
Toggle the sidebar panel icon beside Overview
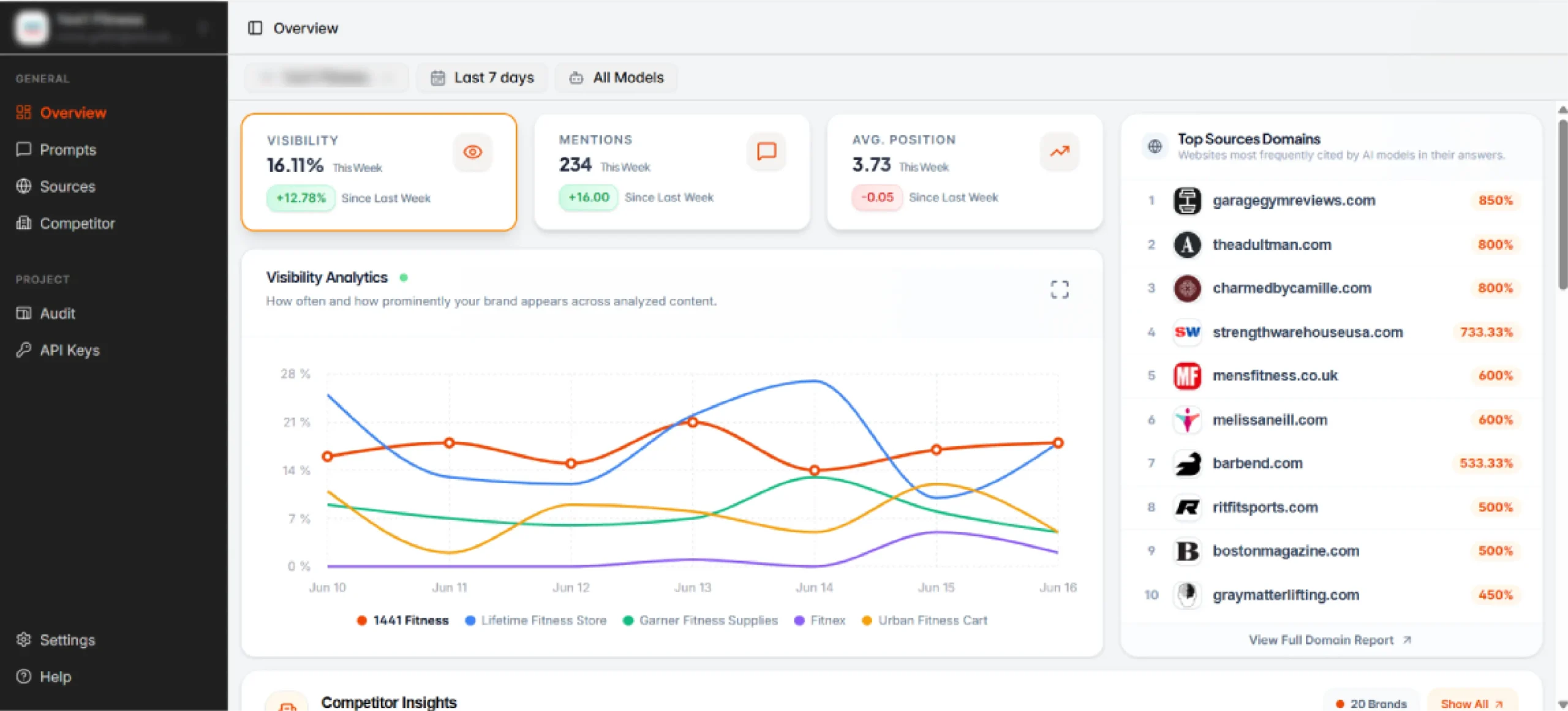[255, 28]
